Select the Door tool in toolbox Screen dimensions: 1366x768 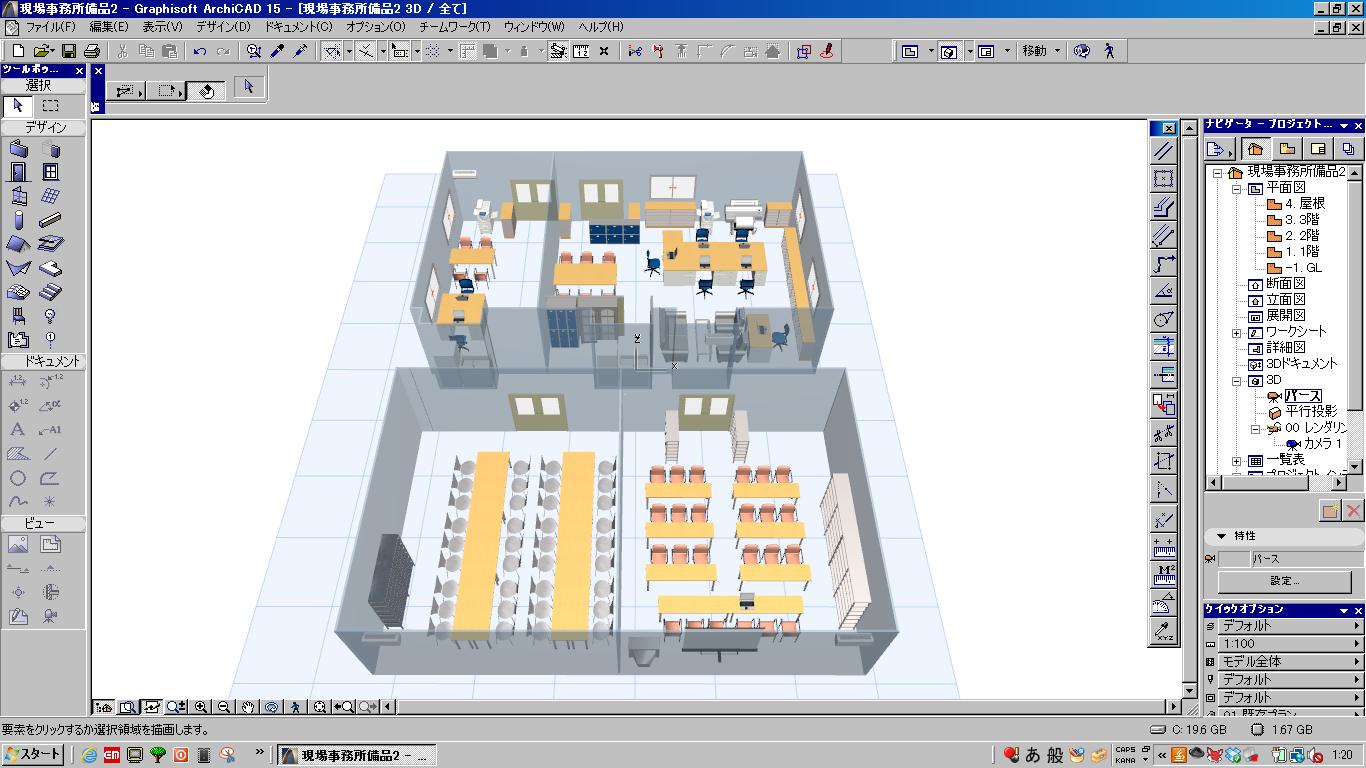point(18,172)
